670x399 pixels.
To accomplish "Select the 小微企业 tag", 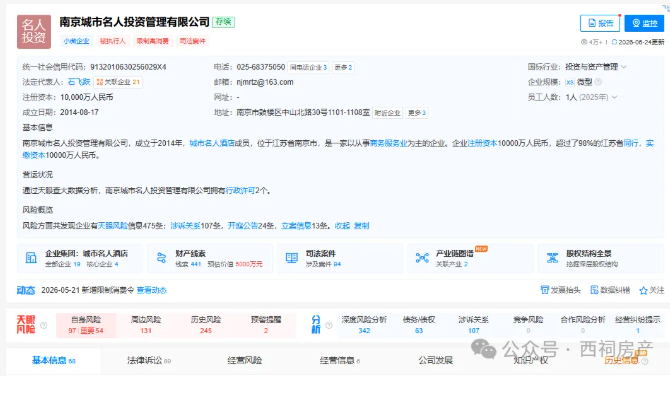I will click(x=76, y=41).
